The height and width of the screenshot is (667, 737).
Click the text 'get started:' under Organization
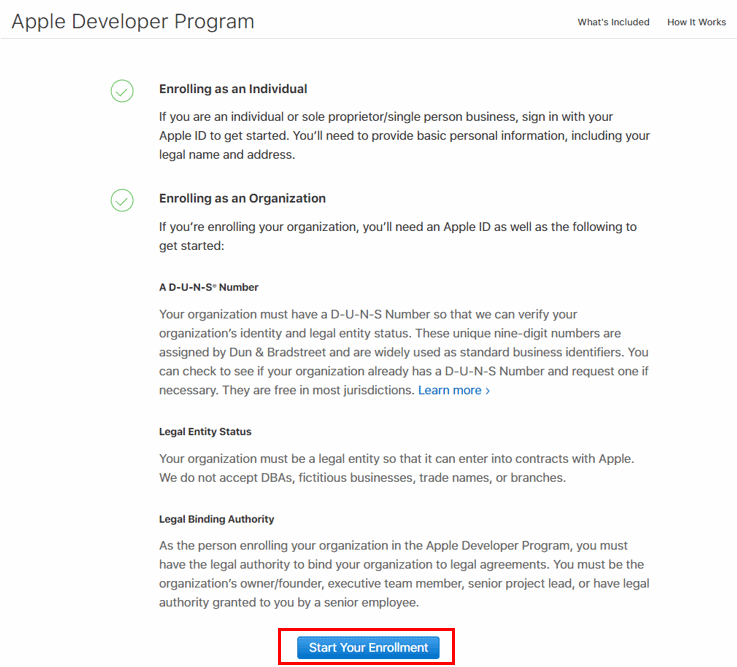tap(191, 246)
